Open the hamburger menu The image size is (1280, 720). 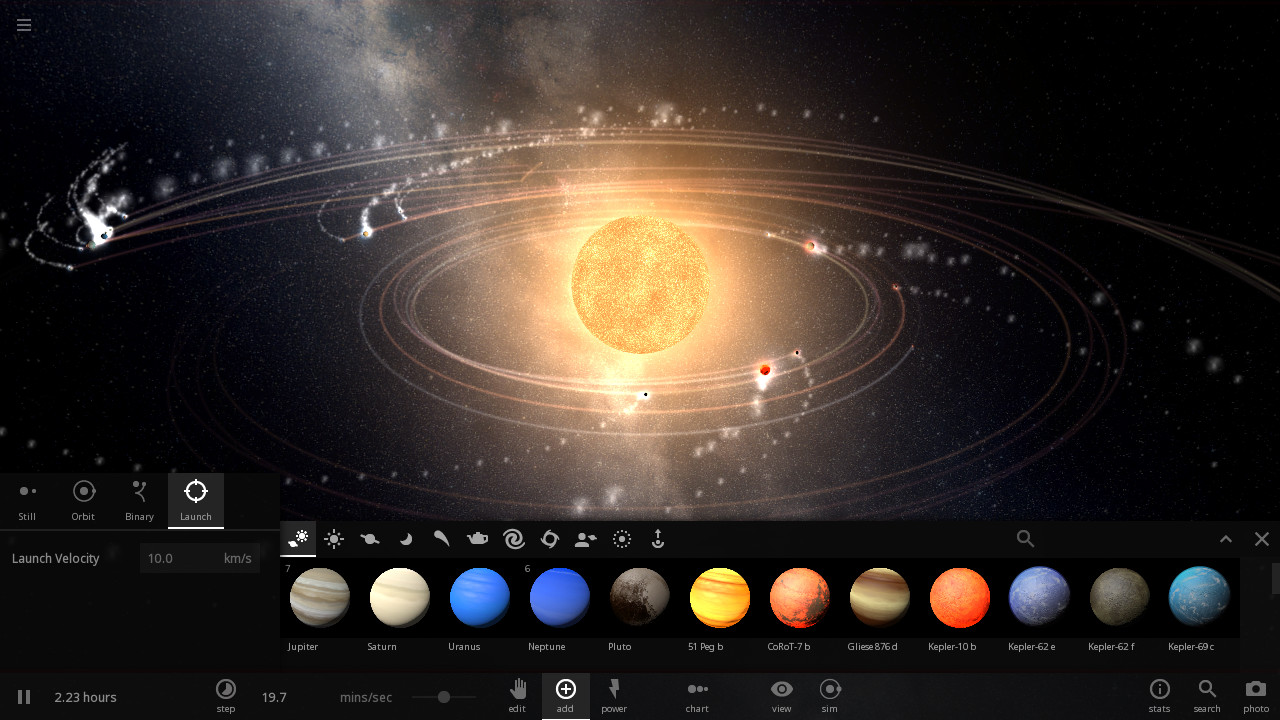23,25
